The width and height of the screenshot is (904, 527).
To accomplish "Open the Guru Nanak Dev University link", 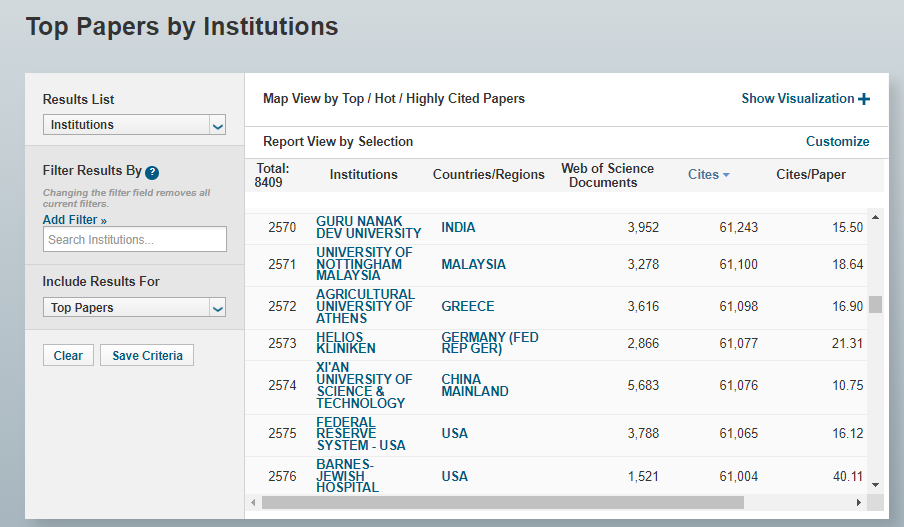I will (368, 227).
